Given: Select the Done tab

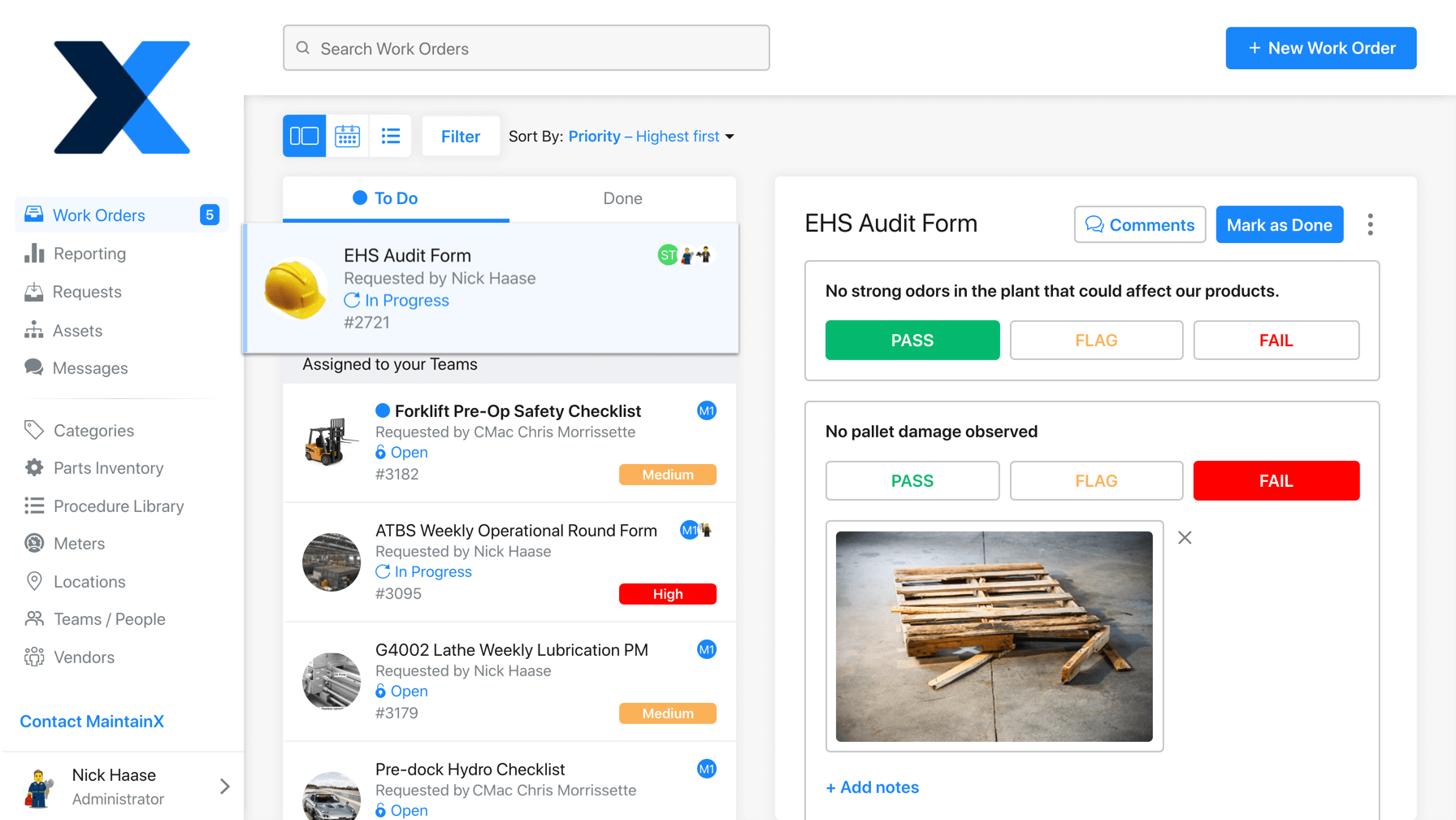Looking at the screenshot, I should tap(622, 198).
